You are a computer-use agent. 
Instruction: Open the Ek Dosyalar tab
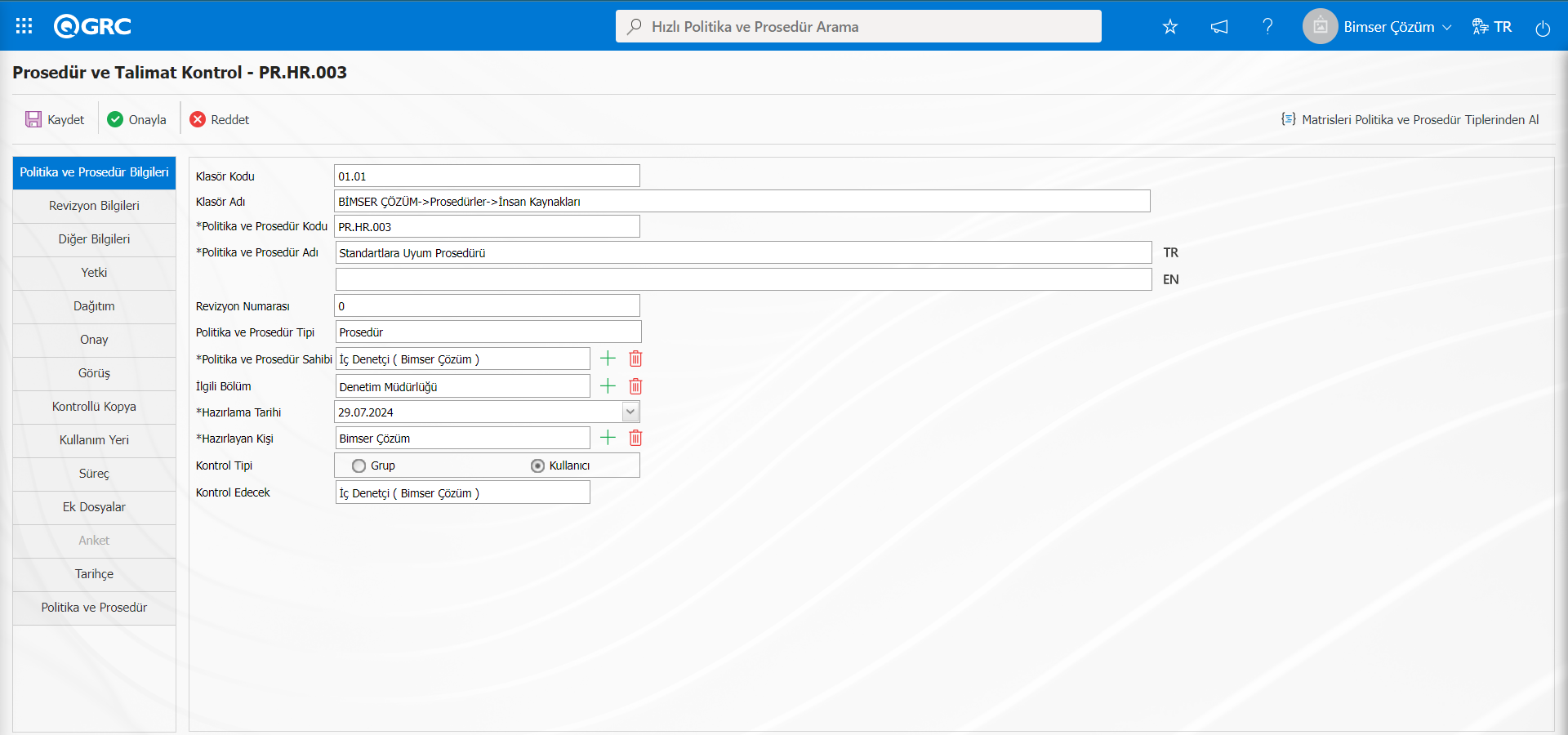[94, 507]
